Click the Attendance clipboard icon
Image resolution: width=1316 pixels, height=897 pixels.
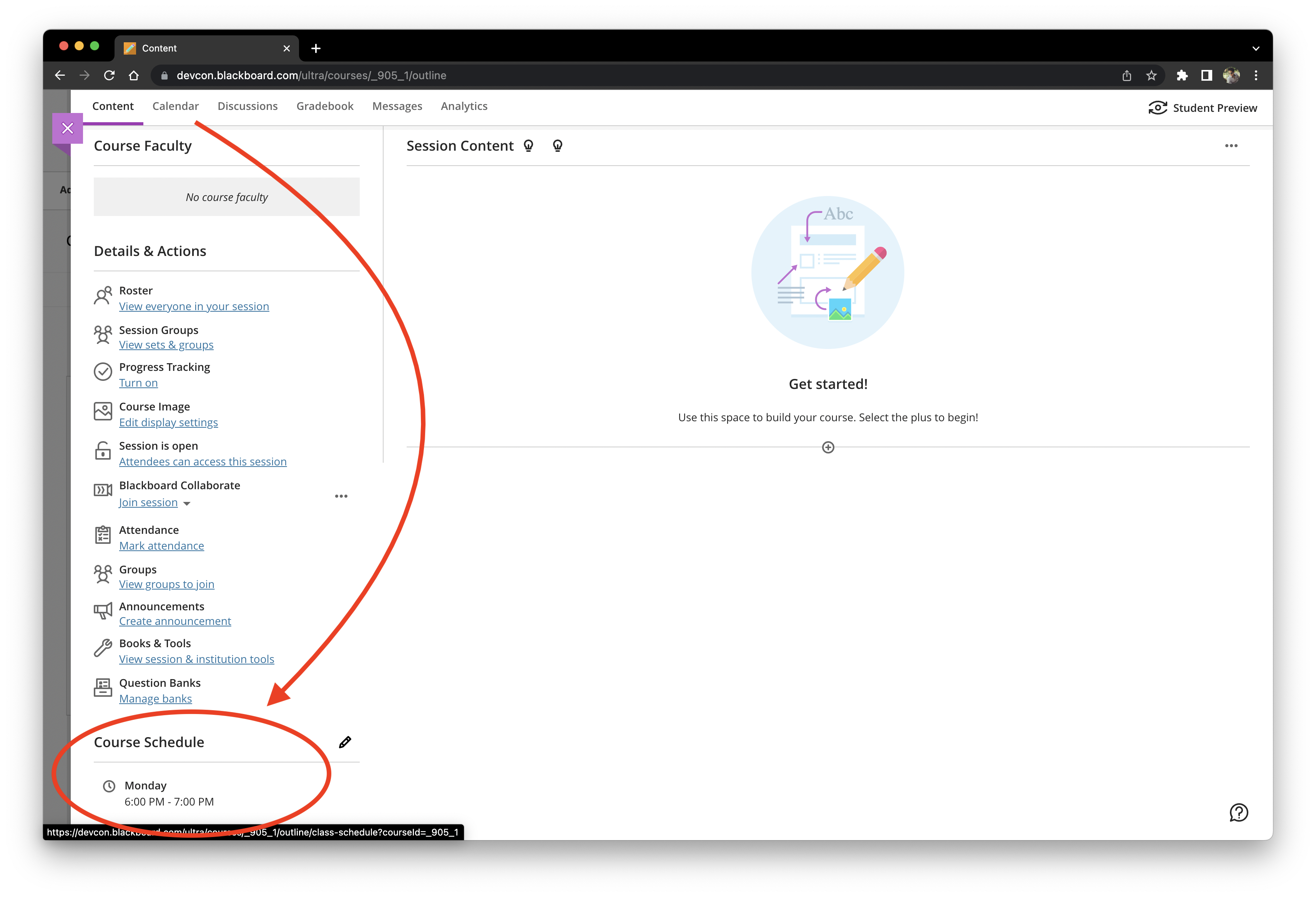103,535
